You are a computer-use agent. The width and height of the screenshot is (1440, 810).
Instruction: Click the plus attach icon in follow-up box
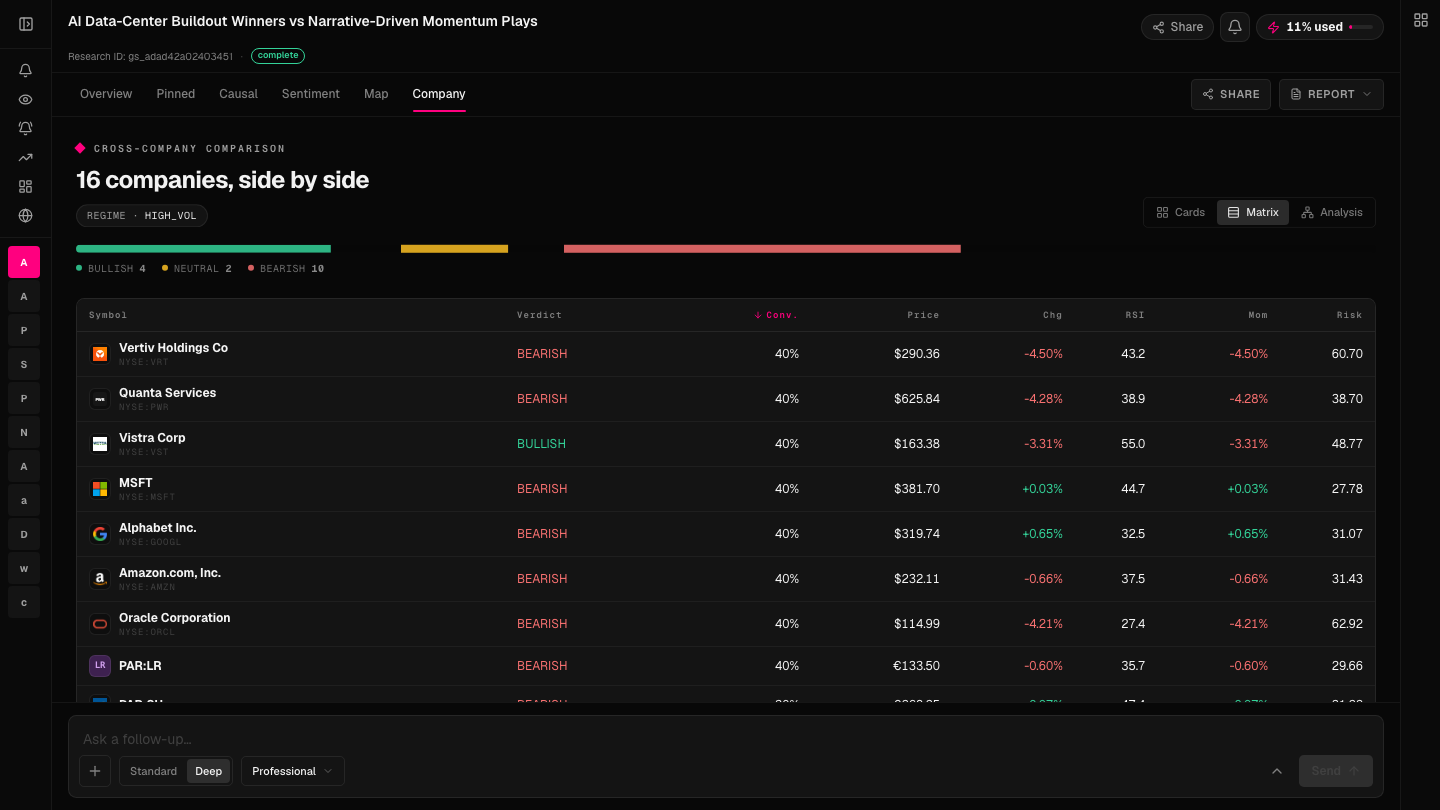pyautogui.click(x=95, y=771)
